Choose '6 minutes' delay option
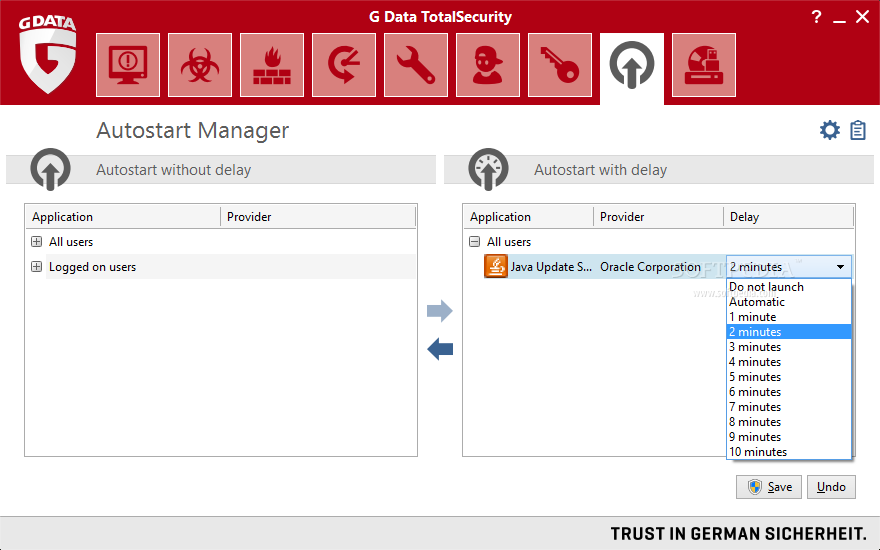Screen dimensions: 880x550 coord(789,392)
